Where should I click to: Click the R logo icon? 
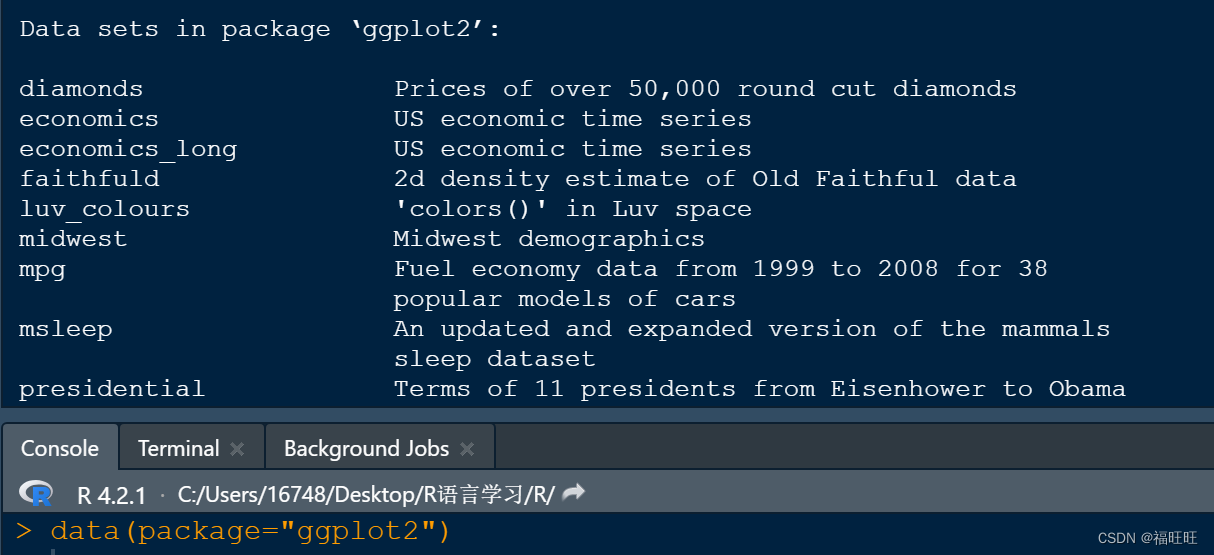click(38, 493)
